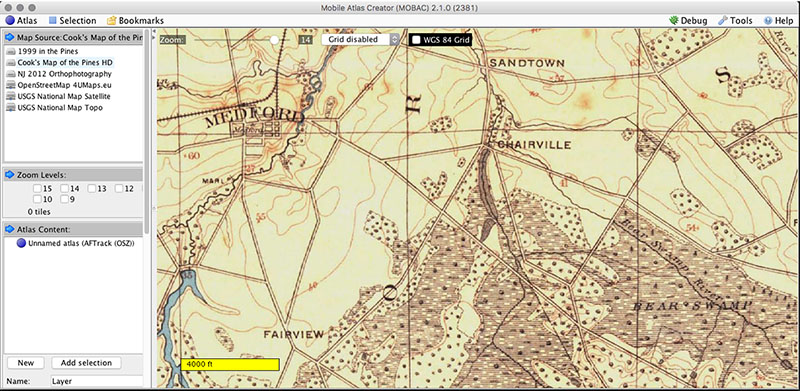This screenshot has width=800, height=391.
Task: Open the Tools wrench icon
Action: point(722,21)
